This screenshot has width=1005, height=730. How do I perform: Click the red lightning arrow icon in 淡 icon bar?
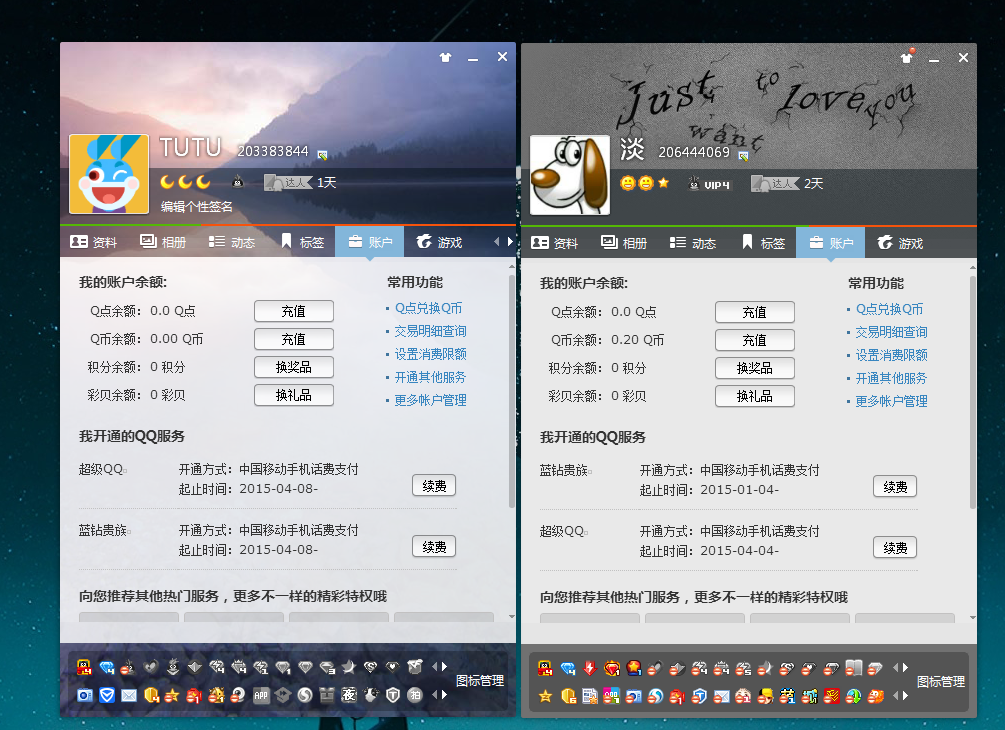click(590, 668)
